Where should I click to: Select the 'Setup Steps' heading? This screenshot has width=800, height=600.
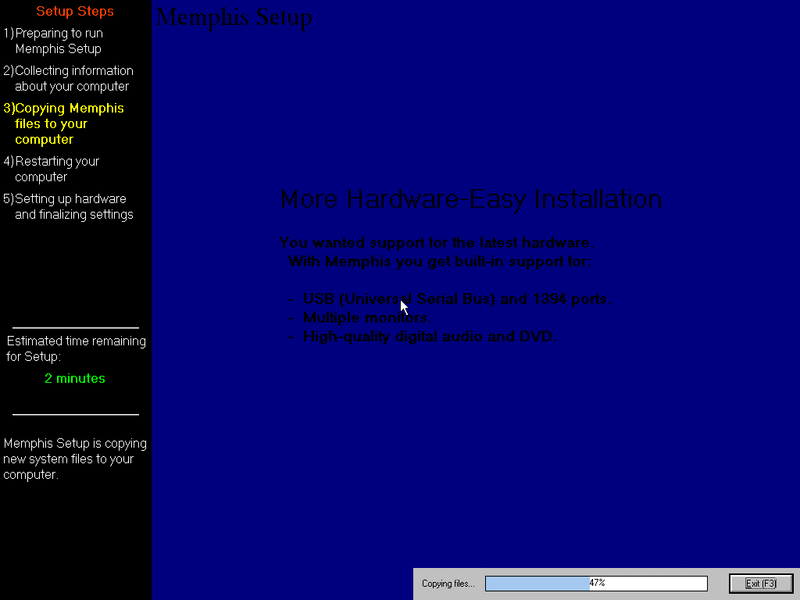coord(75,11)
